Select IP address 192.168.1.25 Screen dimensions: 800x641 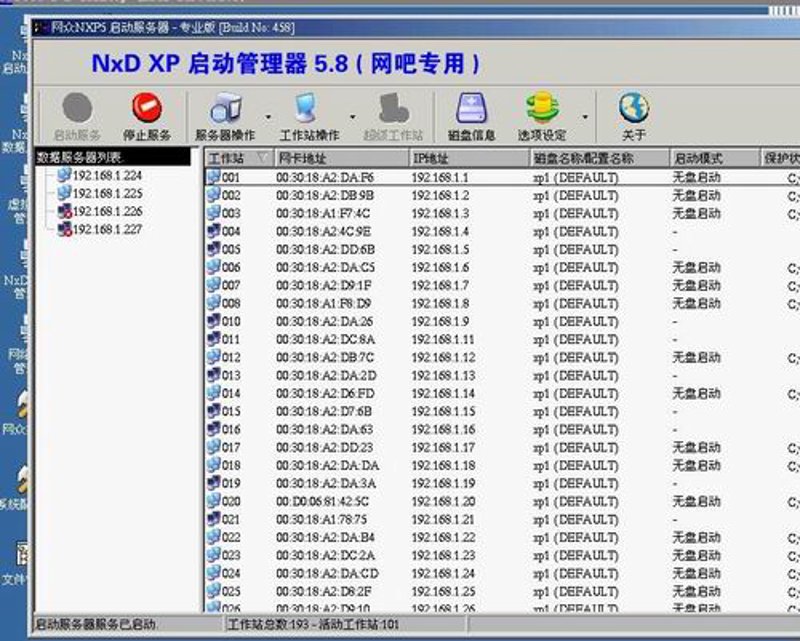[x=443, y=591]
